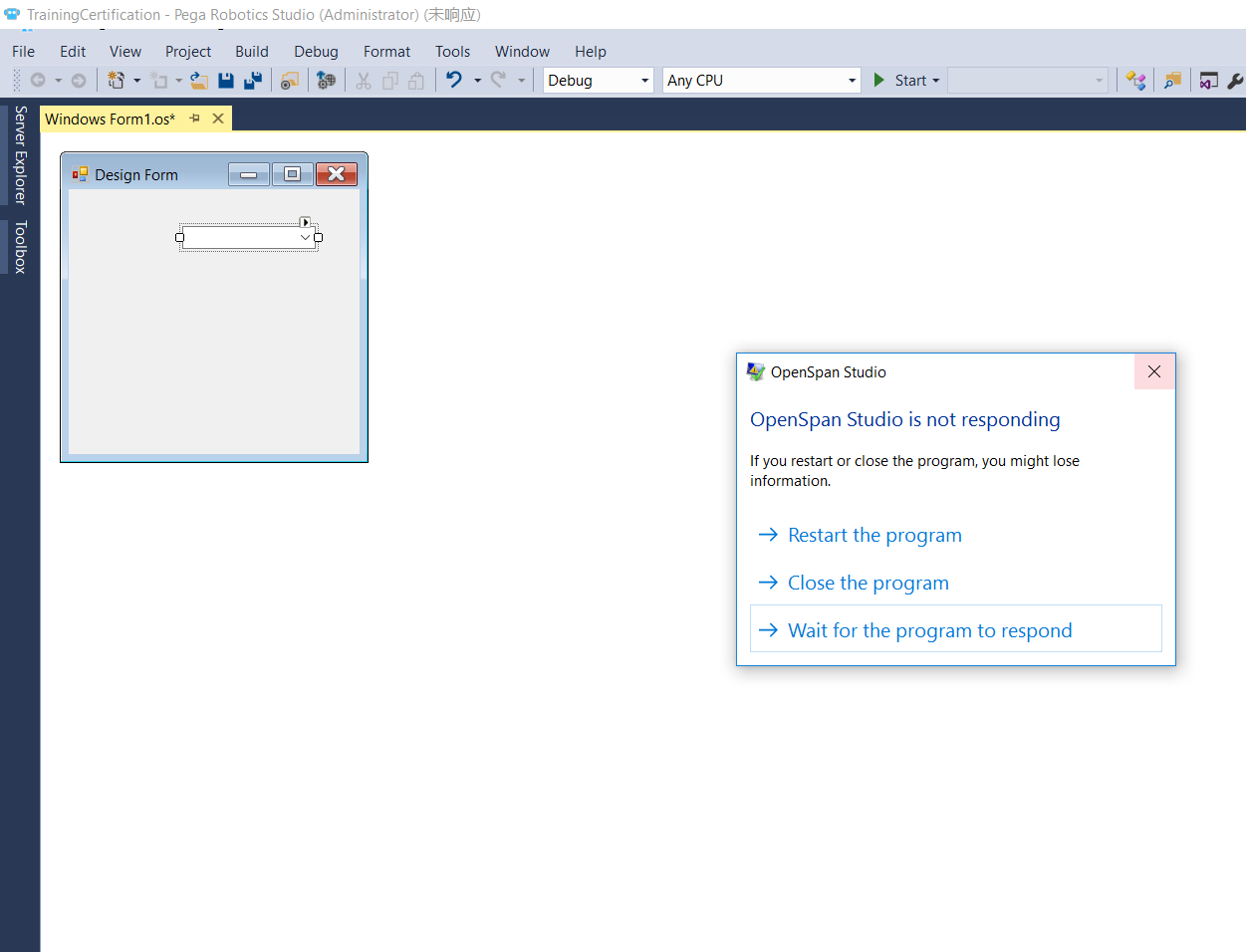Click the combo box left sizing handle
The width and height of the screenshot is (1246, 952).
tap(179, 237)
